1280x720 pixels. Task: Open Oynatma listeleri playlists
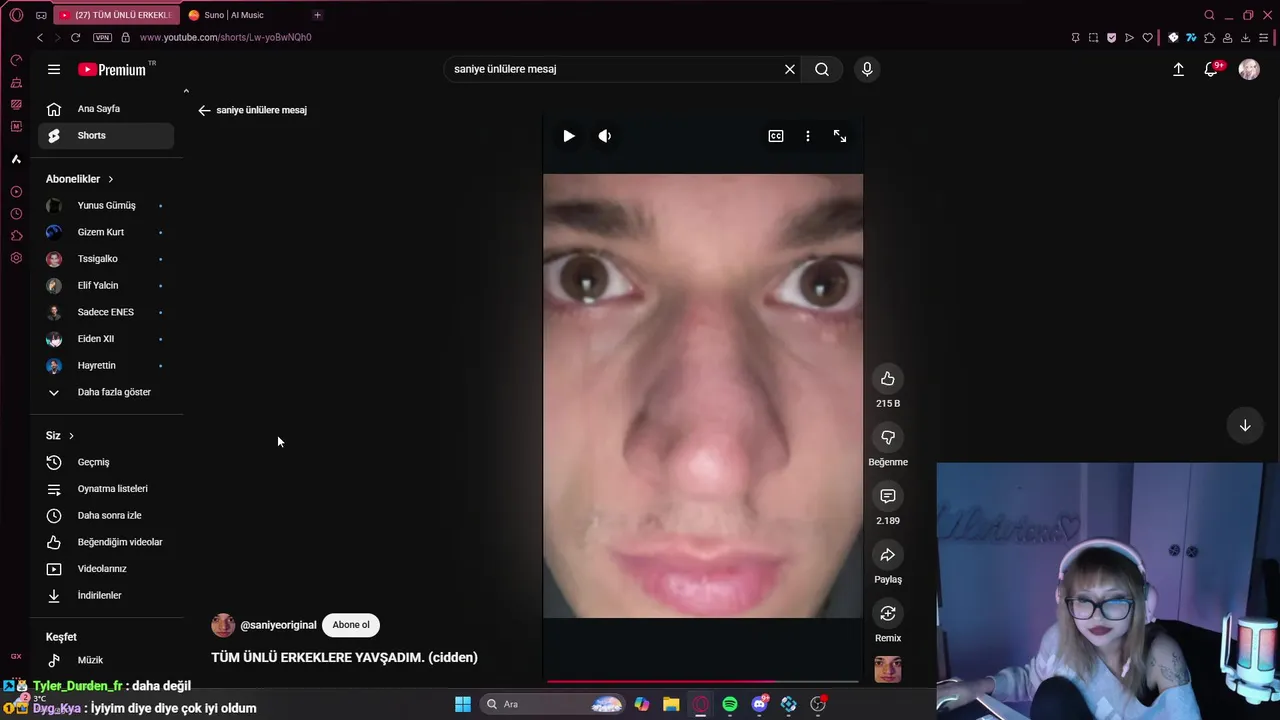106,489
